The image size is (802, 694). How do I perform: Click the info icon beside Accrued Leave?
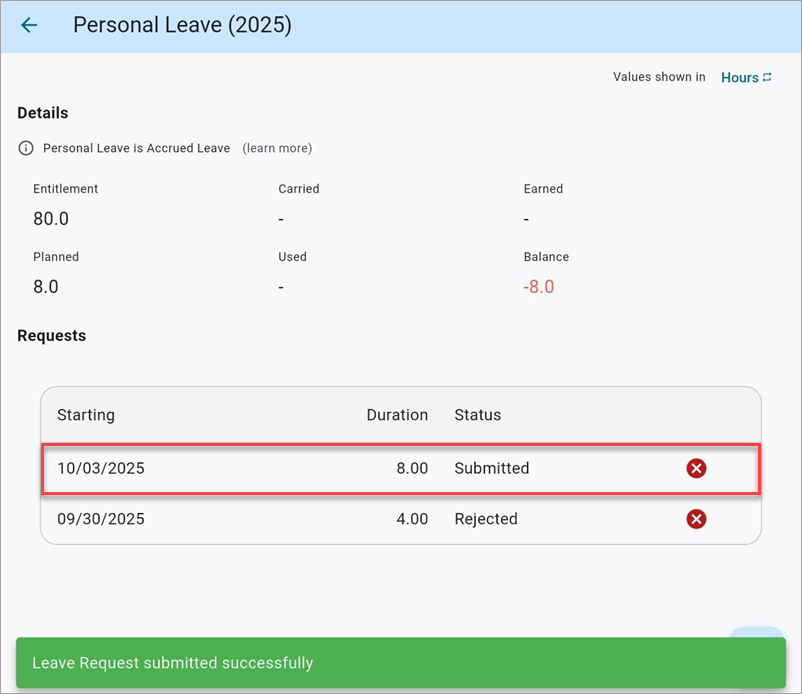click(x=27, y=148)
